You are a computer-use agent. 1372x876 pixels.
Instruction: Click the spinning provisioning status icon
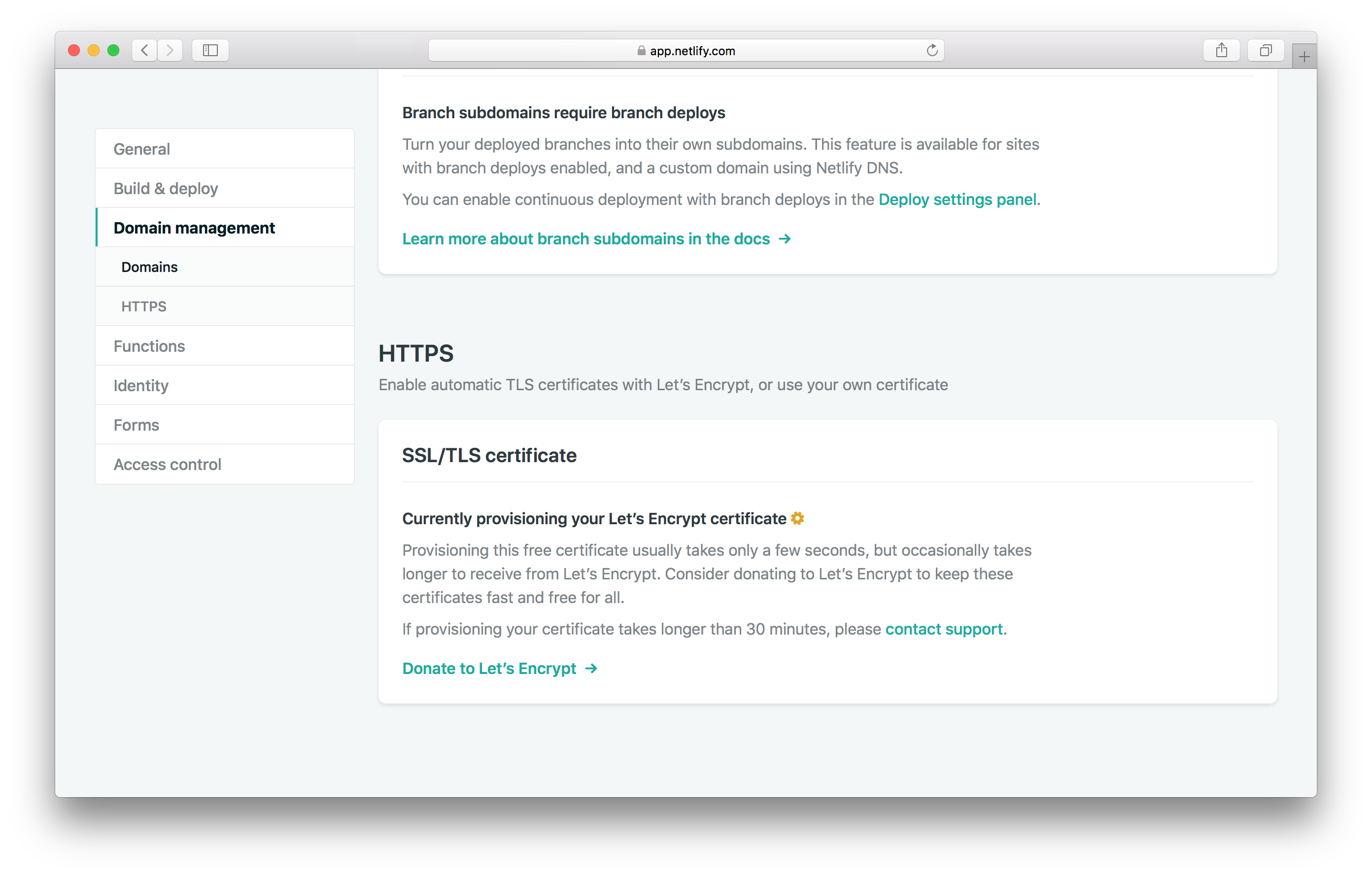[x=799, y=518]
